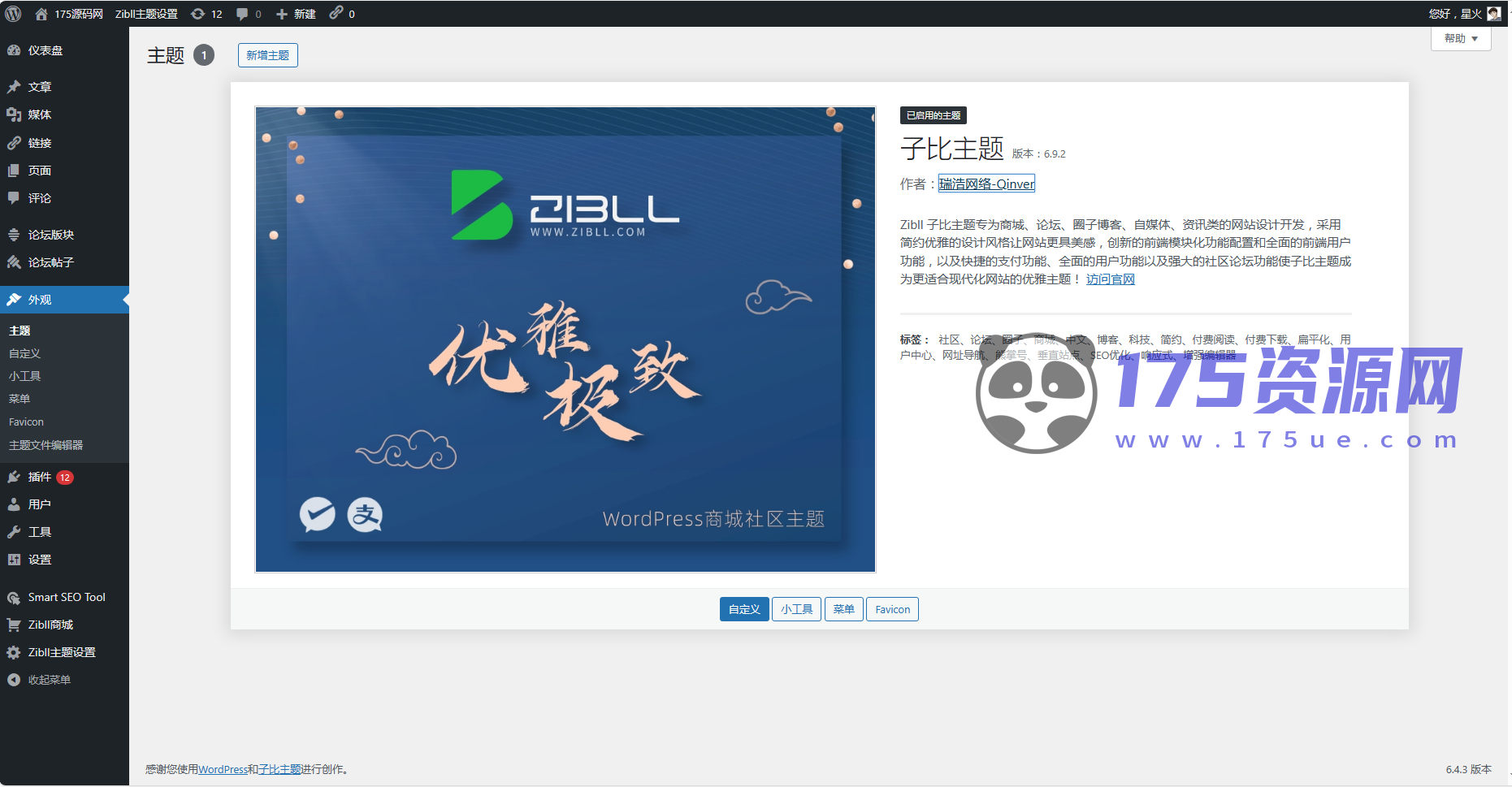The width and height of the screenshot is (1512, 787).
Task: Open 自定义 in the sidebar submenu
Action: (x=24, y=353)
